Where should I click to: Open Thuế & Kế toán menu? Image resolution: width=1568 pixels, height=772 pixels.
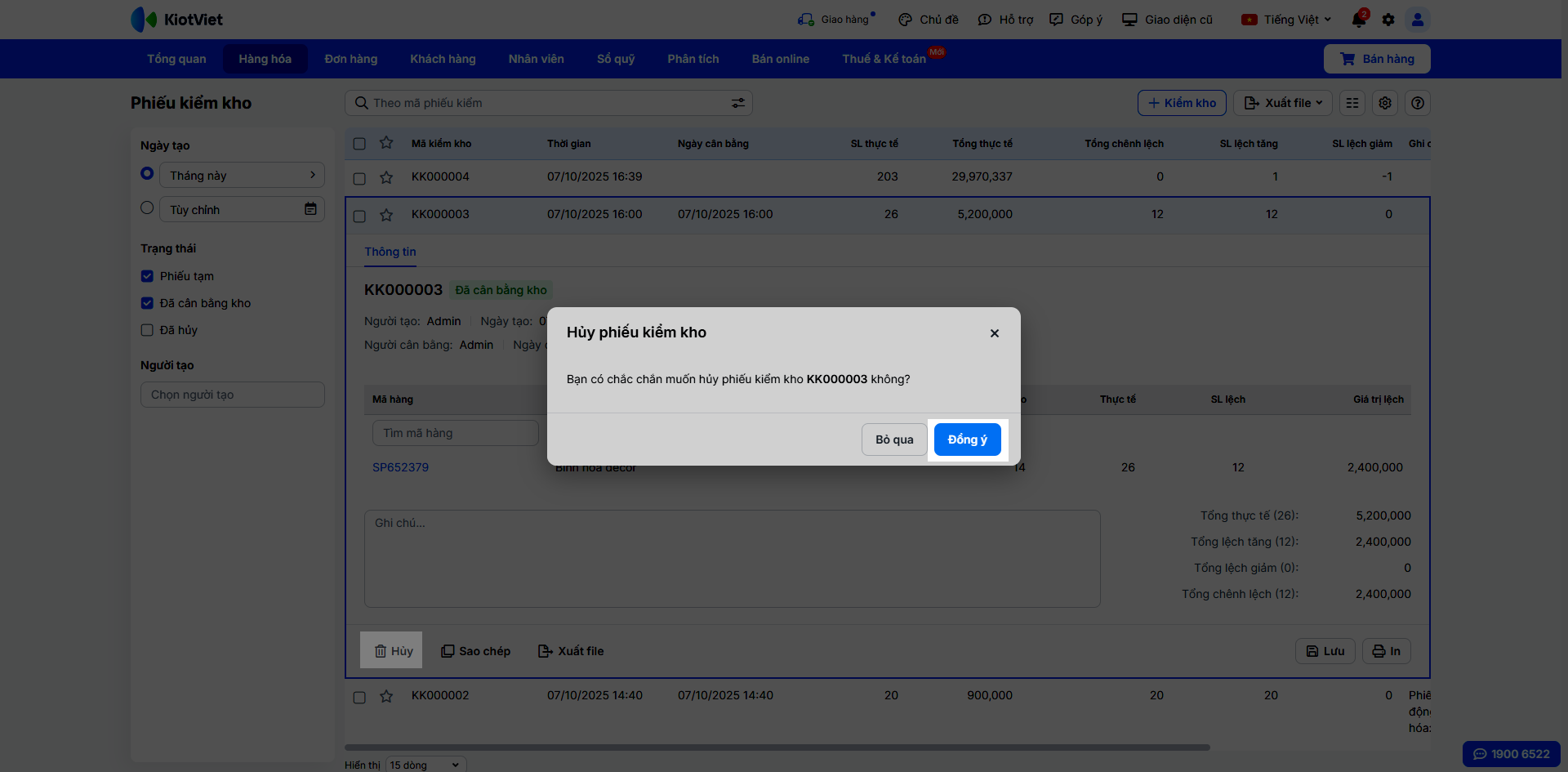point(884,59)
